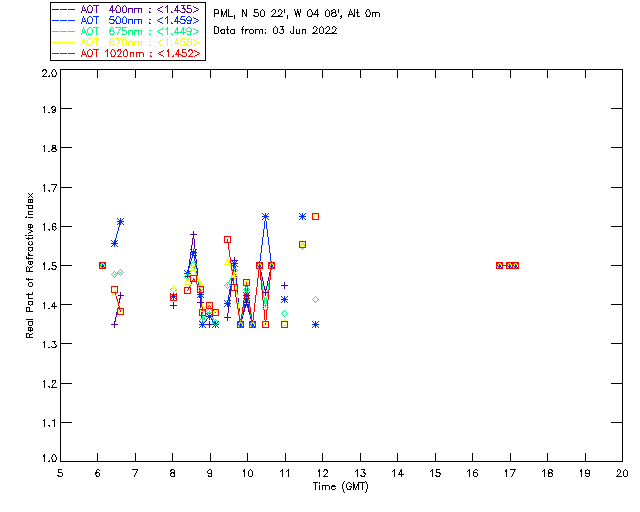Click the y-axis tick label 1.7
Screen dimensions: 640x512
point(49,188)
